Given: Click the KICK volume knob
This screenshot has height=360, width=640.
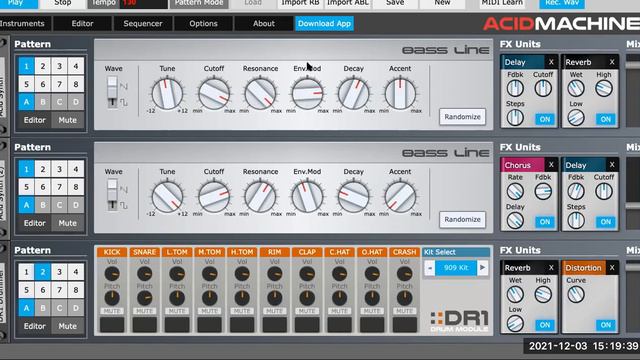Looking at the screenshot, I should pyautogui.click(x=112, y=274).
